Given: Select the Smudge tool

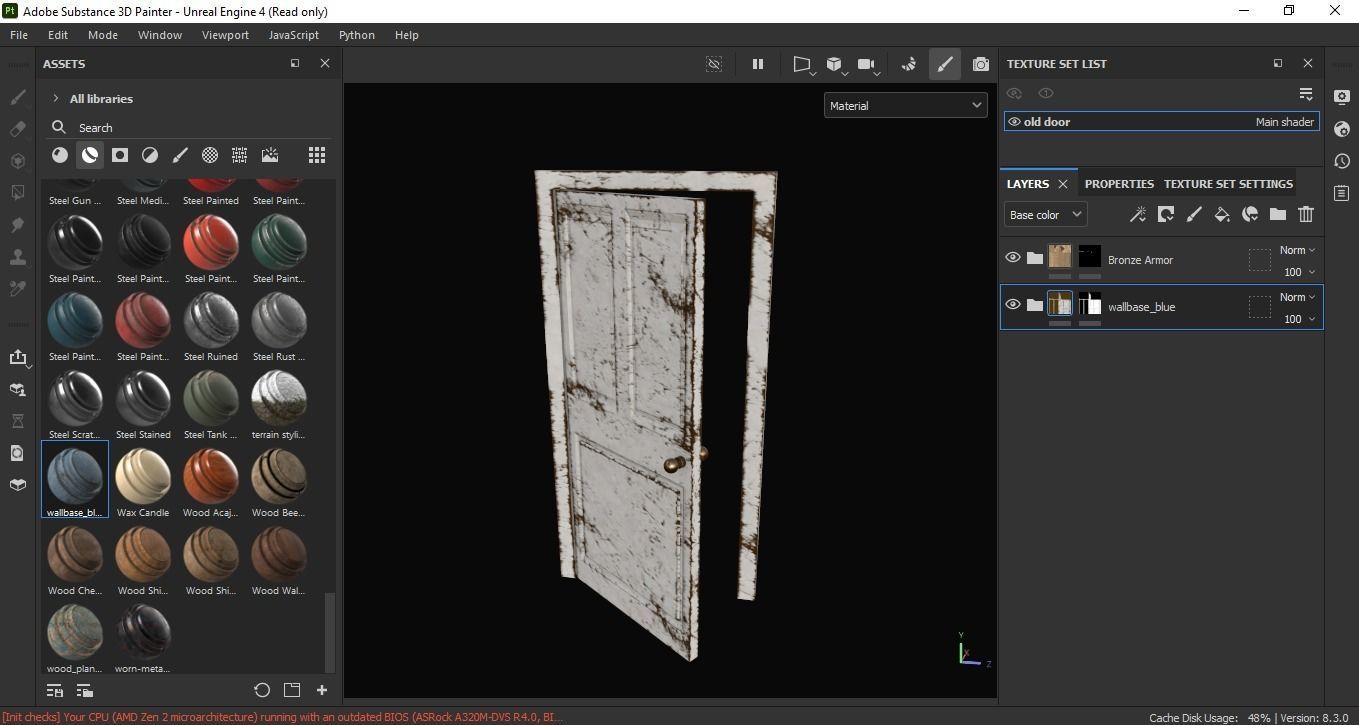Looking at the screenshot, I should pos(17,225).
